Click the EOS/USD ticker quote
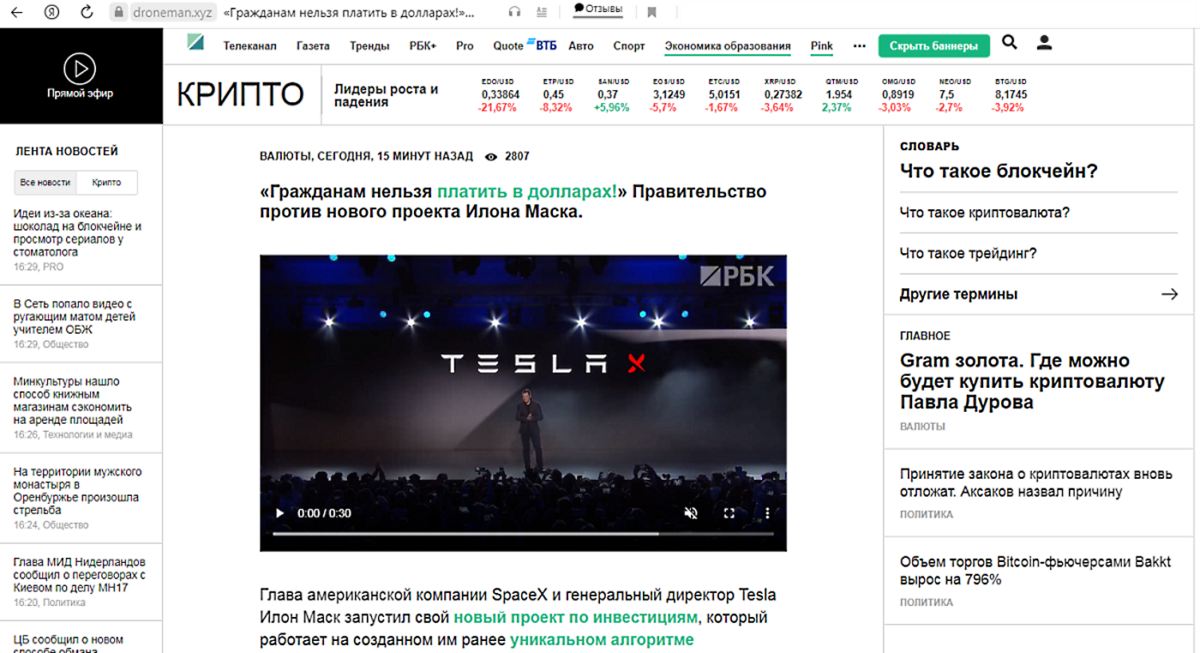The width and height of the screenshot is (1200, 653). (x=668, y=94)
